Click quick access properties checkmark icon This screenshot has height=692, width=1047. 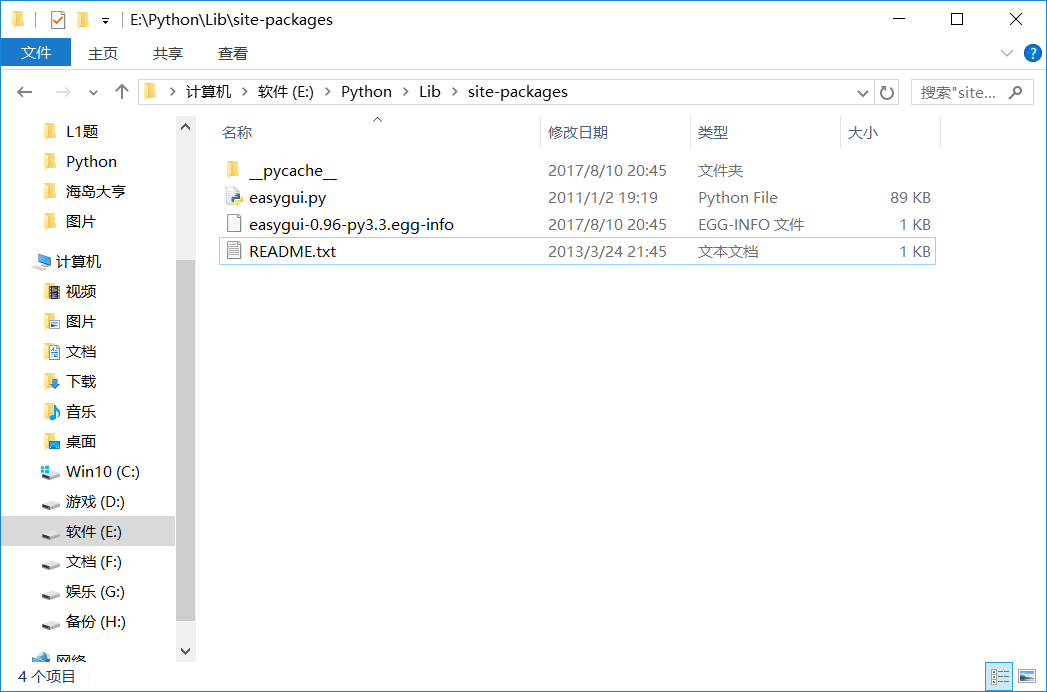(57, 20)
